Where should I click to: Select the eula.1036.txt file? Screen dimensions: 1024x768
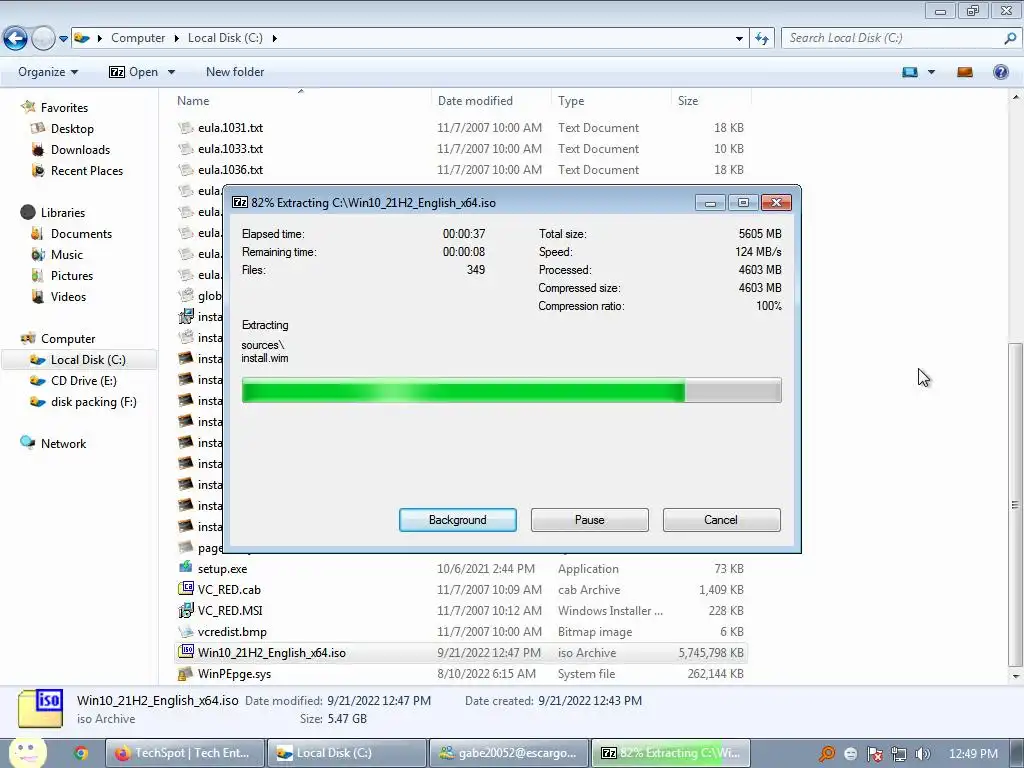230,170
